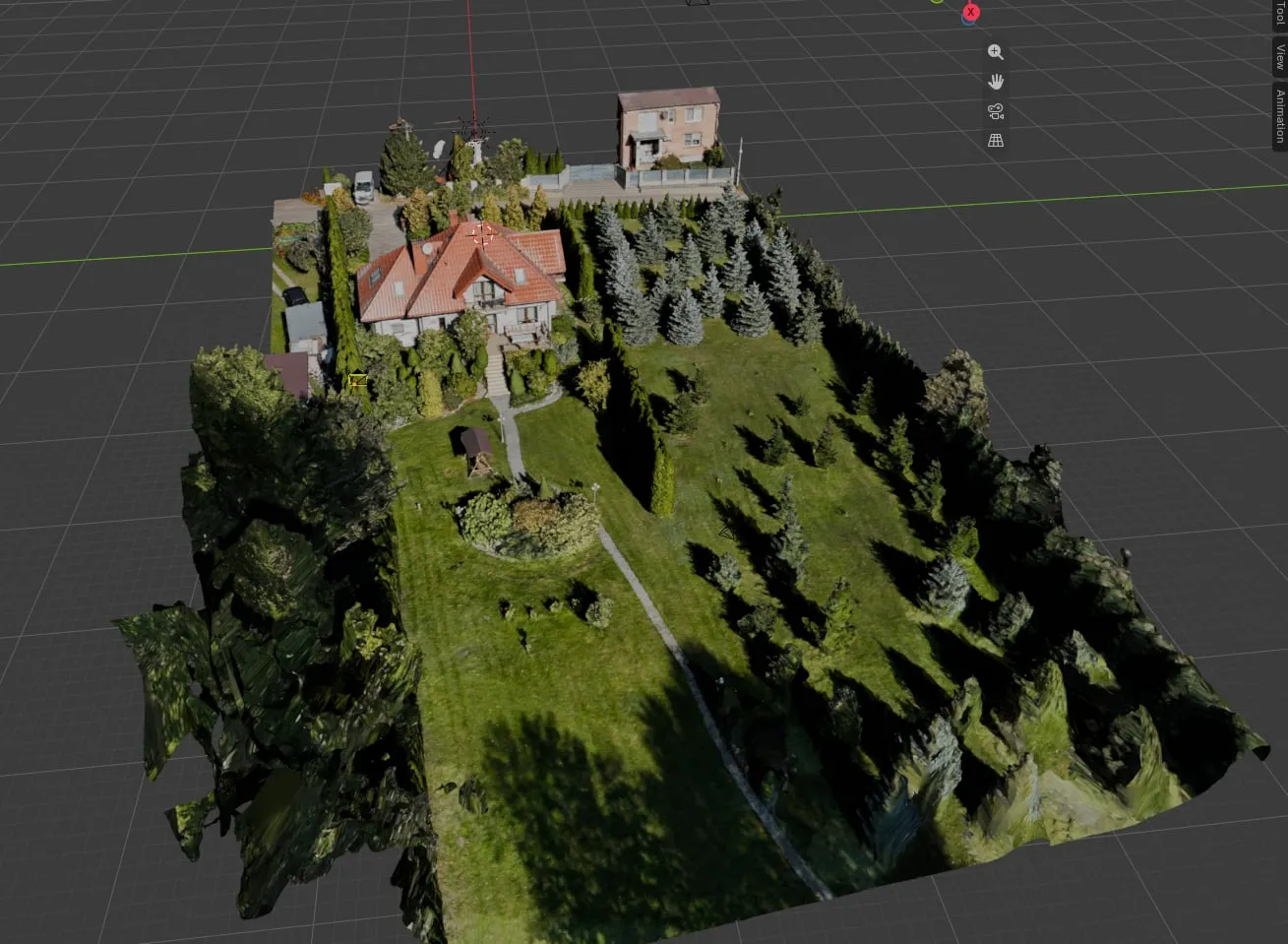Viewport: 1288px width, 944px height.
Task: Click the red X axis gizmo handle
Action: tap(971, 13)
